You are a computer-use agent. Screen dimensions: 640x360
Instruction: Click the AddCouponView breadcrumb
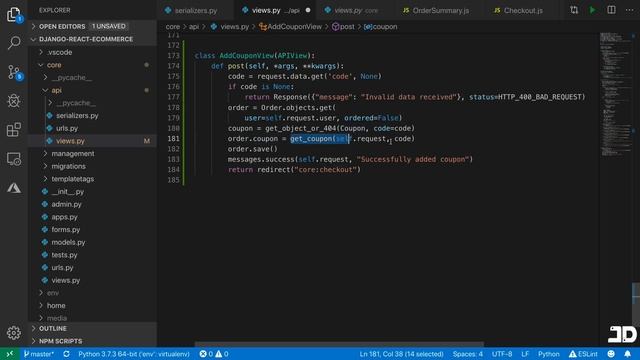(290, 27)
